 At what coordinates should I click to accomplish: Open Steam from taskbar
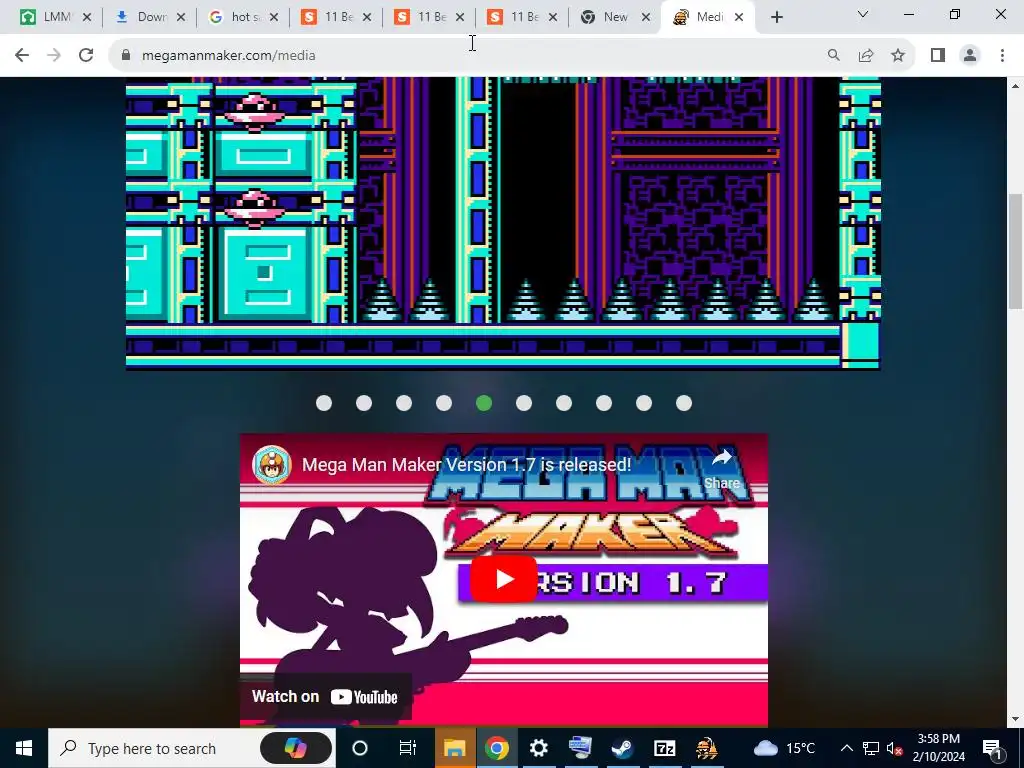point(622,748)
